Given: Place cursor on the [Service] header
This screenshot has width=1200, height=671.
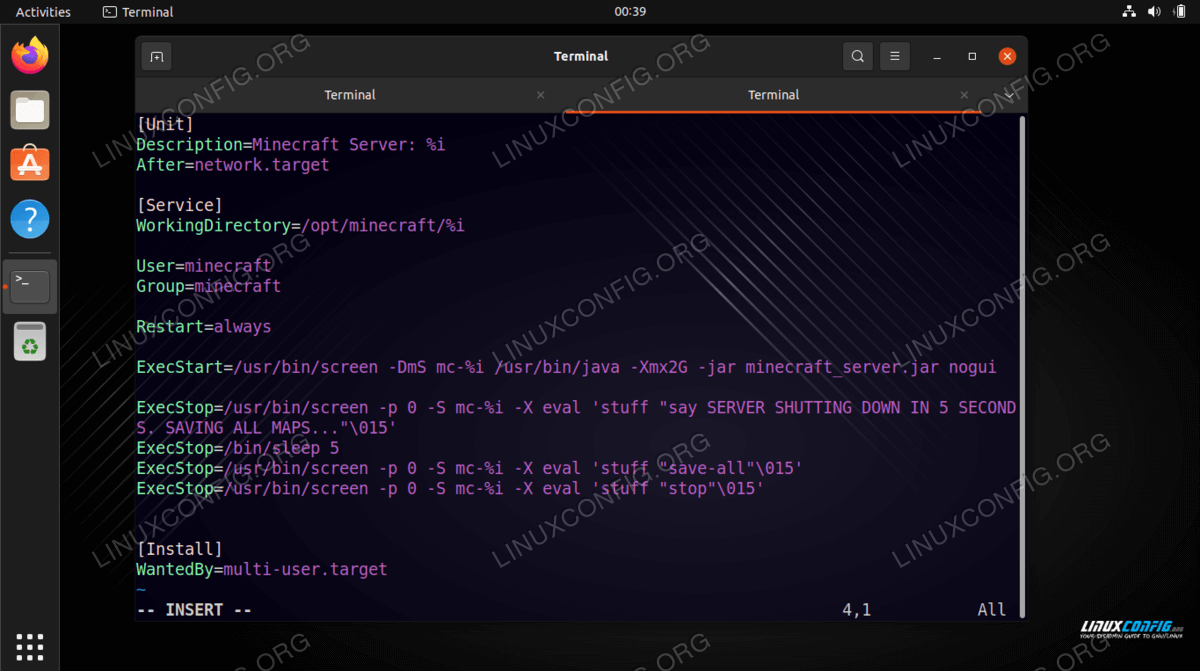Looking at the screenshot, I should 180,205.
